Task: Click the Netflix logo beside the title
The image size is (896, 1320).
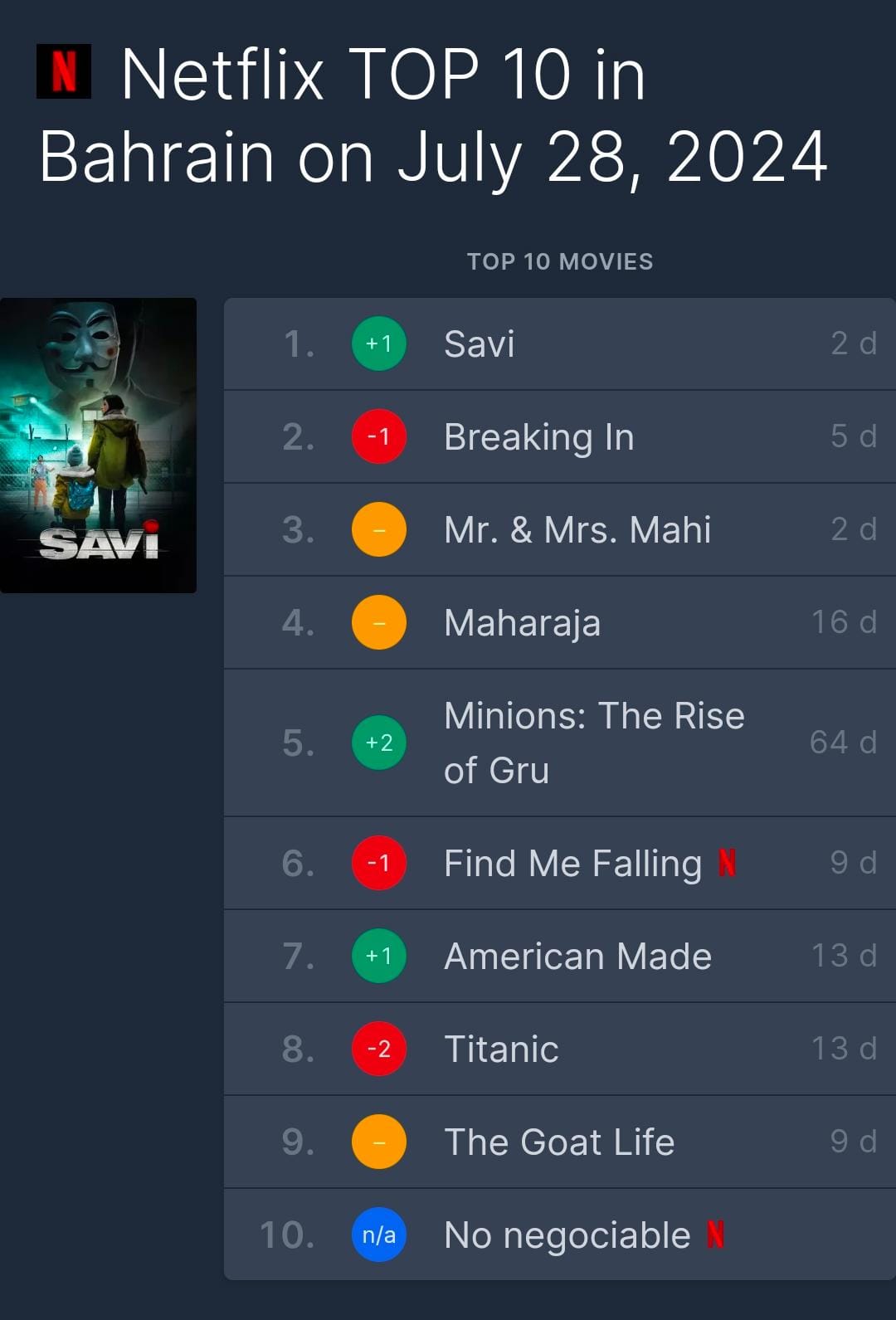Action: (x=64, y=71)
